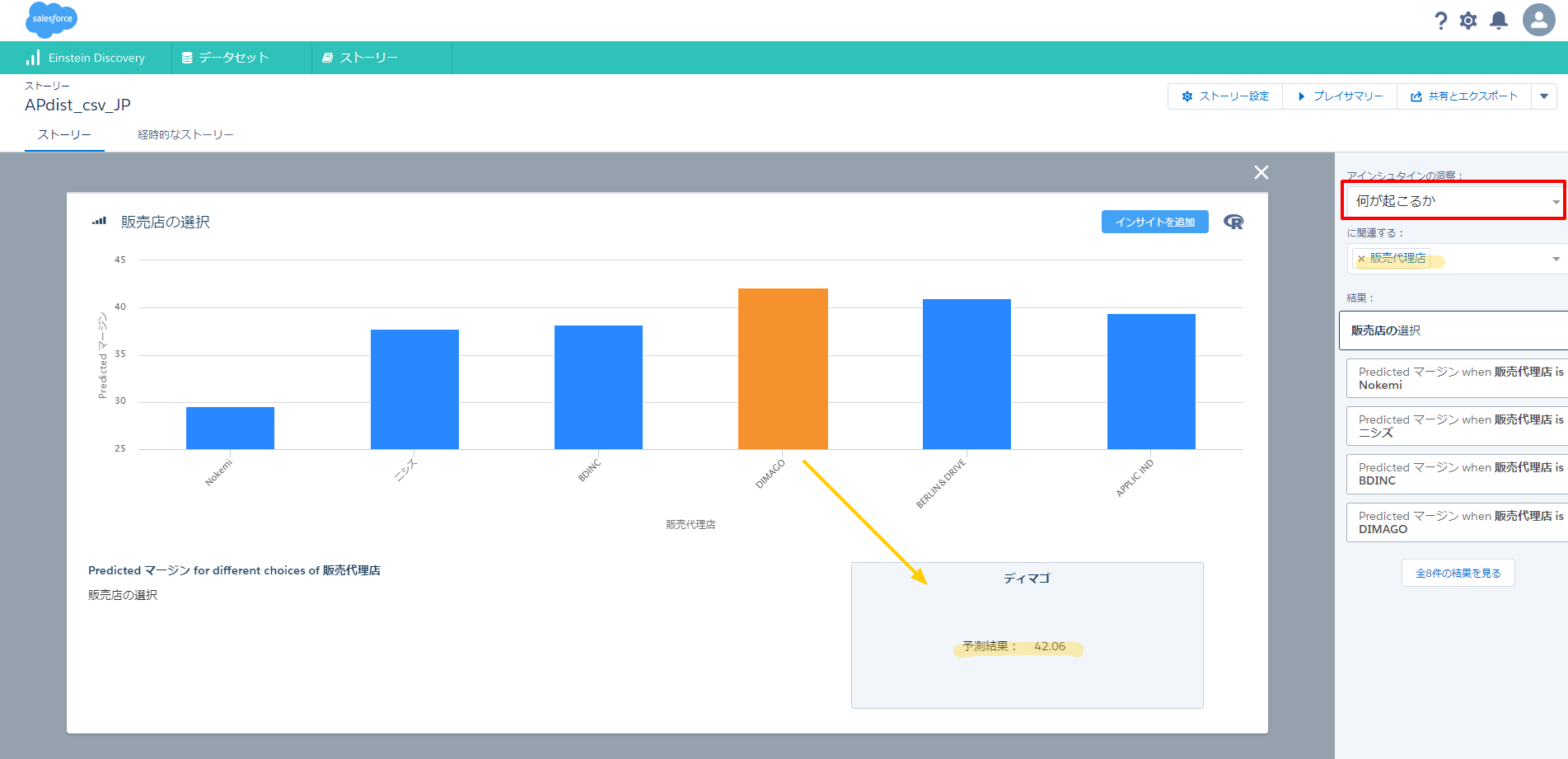Click 全8件の結果を見る button

[x=1458, y=573]
